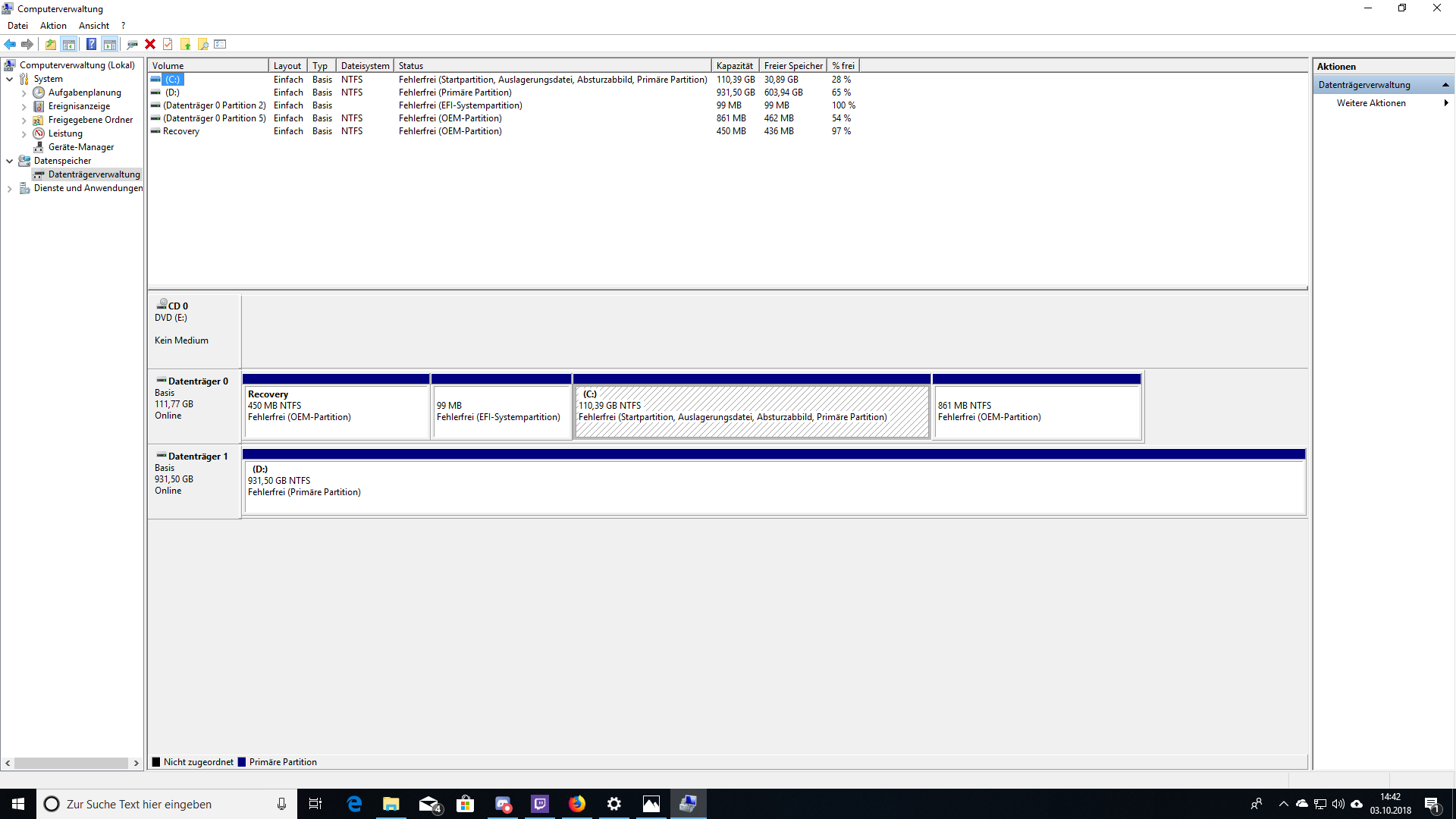The image size is (1456, 819).
Task: Select the (C:) 110,39 GB partition block
Action: coord(752,406)
